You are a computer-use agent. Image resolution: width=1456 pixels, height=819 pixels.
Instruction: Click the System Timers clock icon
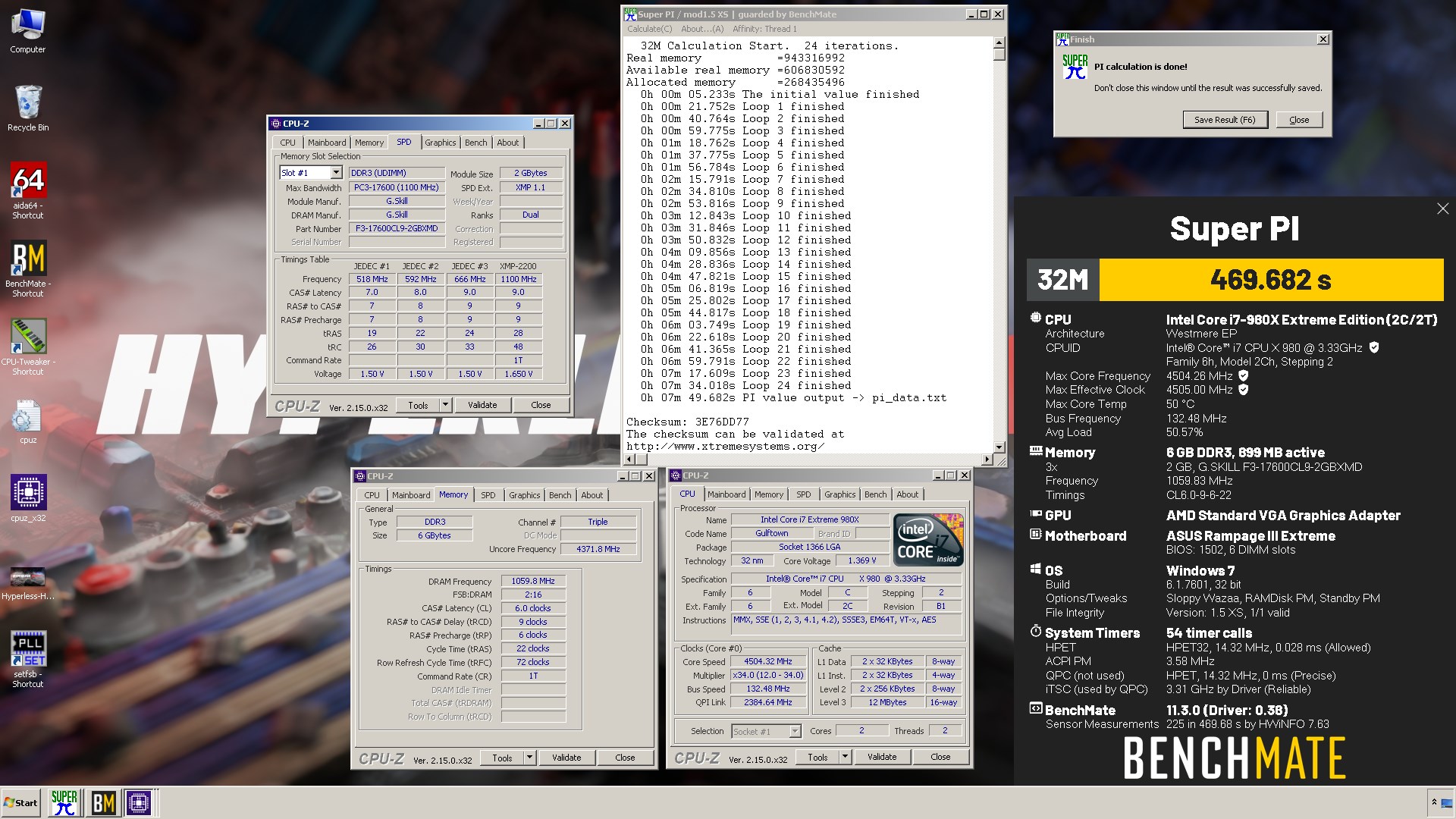click(x=1036, y=631)
